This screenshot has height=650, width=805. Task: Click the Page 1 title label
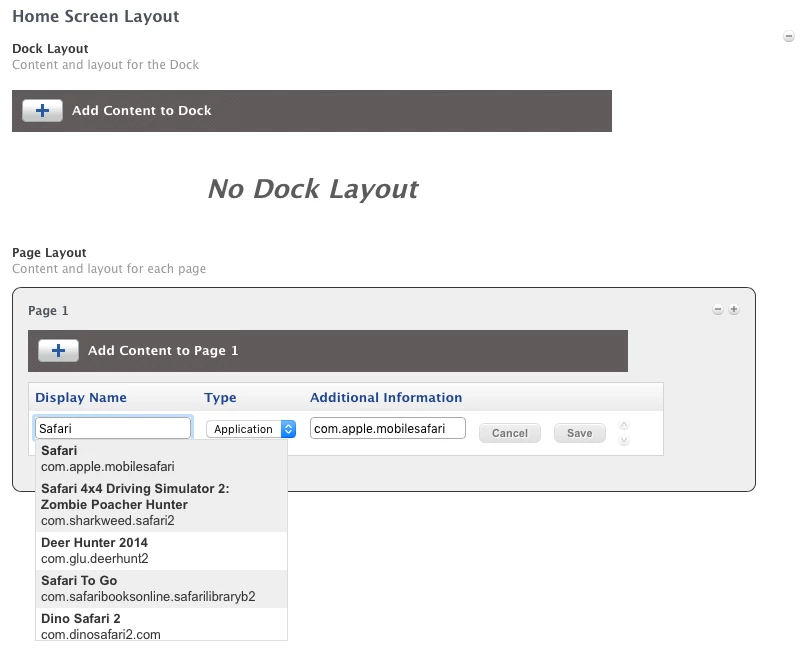pos(48,311)
